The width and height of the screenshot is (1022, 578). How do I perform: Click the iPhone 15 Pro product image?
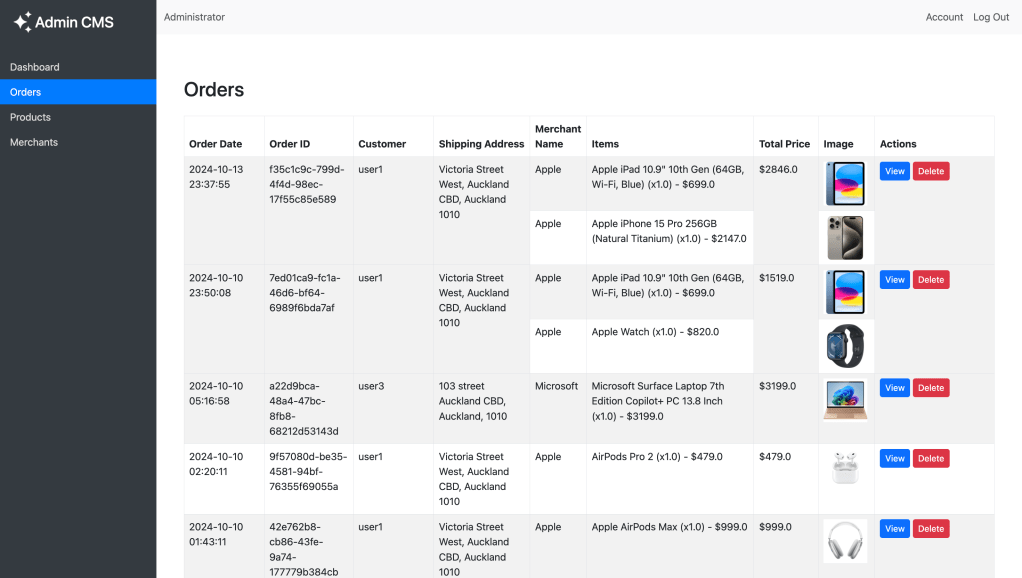click(845, 238)
